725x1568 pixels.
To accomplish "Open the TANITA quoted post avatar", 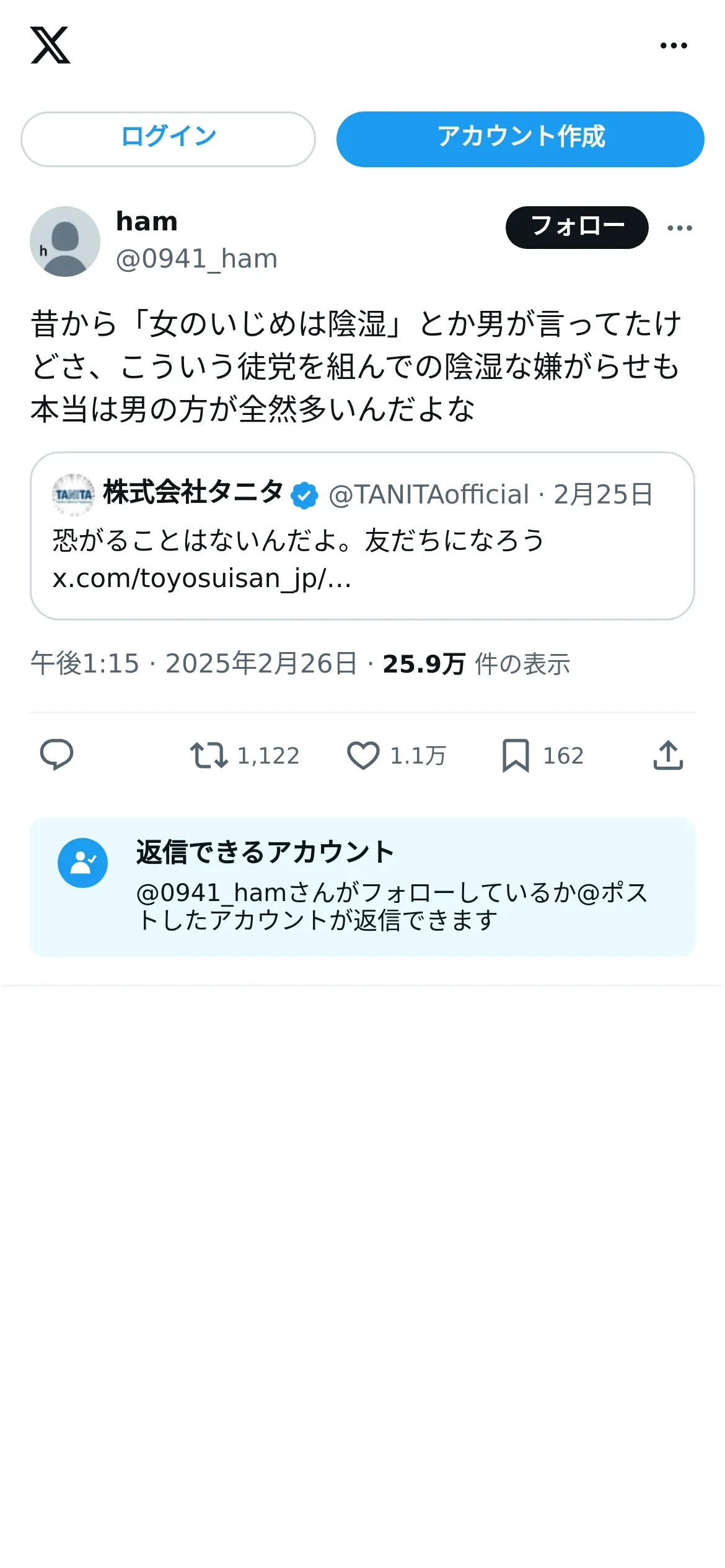I will [x=73, y=495].
